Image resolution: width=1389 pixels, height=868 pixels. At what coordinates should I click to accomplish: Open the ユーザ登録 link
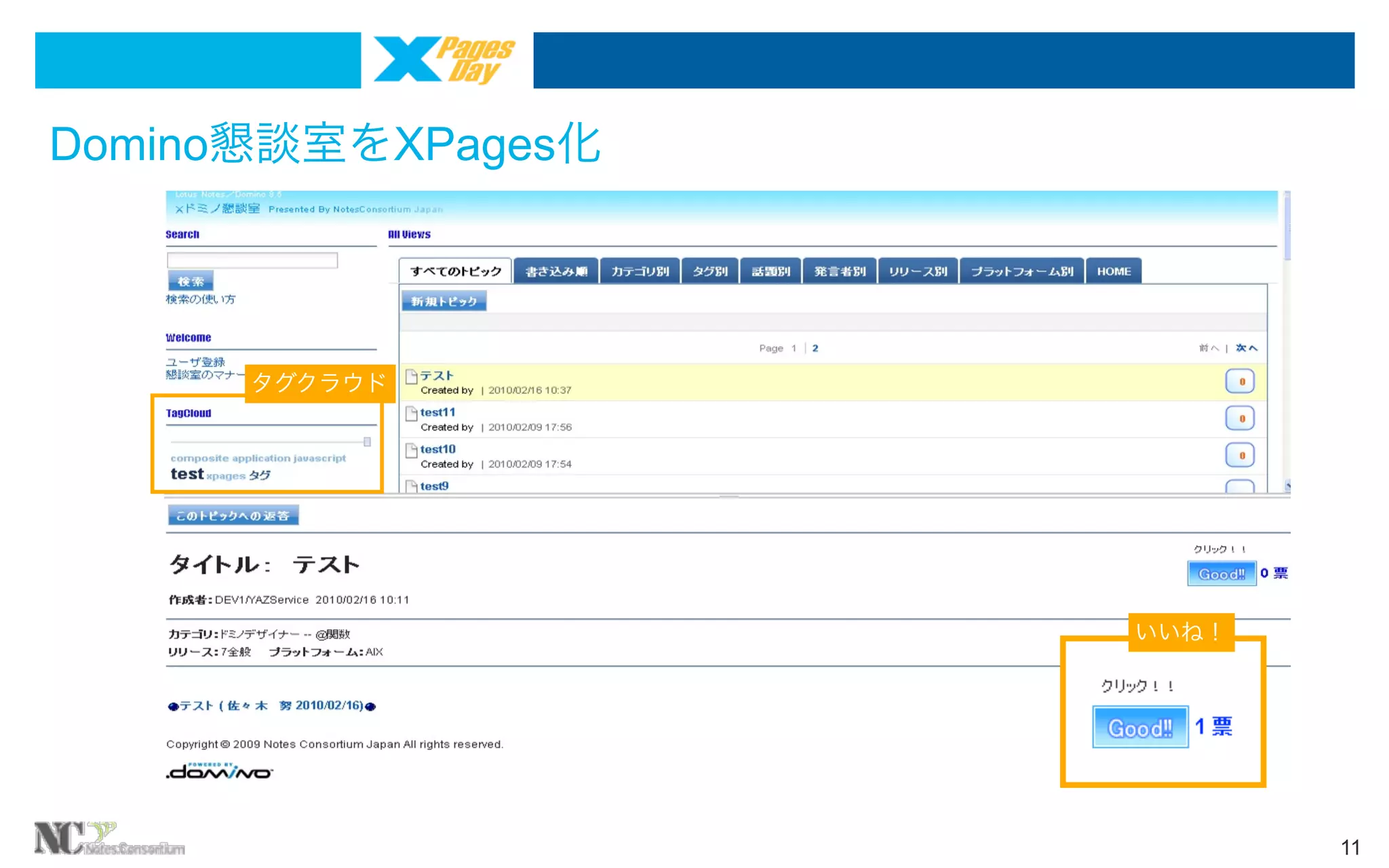click(x=195, y=362)
